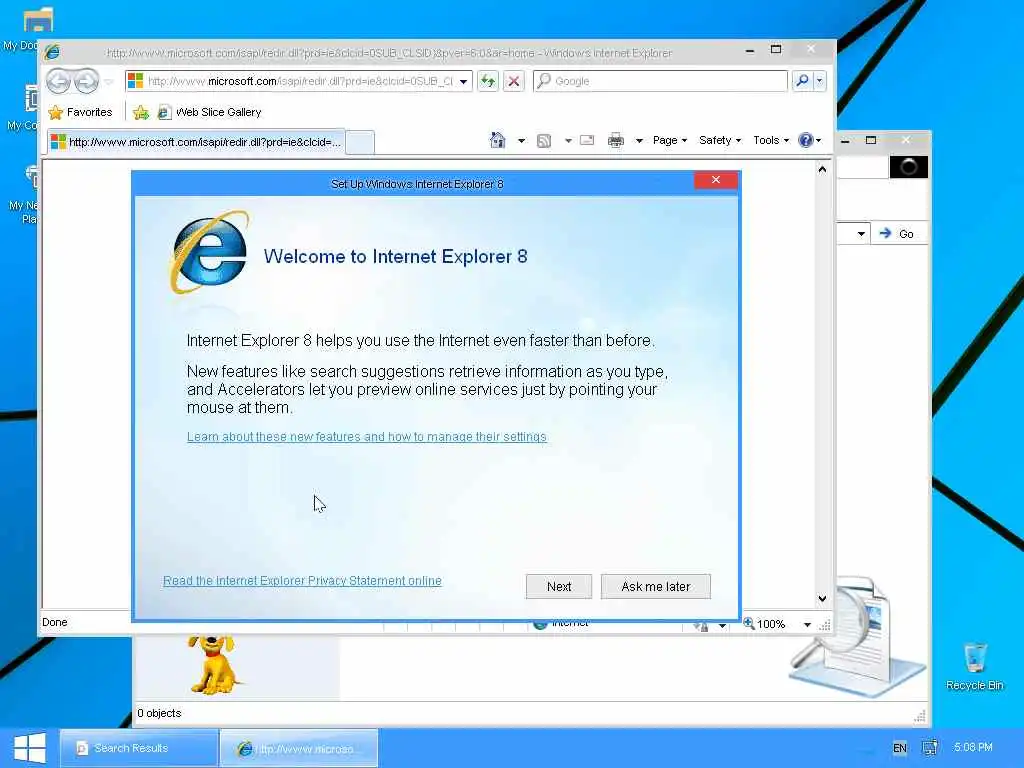The width and height of the screenshot is (1024, 768).
Task: Click the Forward navigation arrow in Internet Explorer
Action: 86,81
